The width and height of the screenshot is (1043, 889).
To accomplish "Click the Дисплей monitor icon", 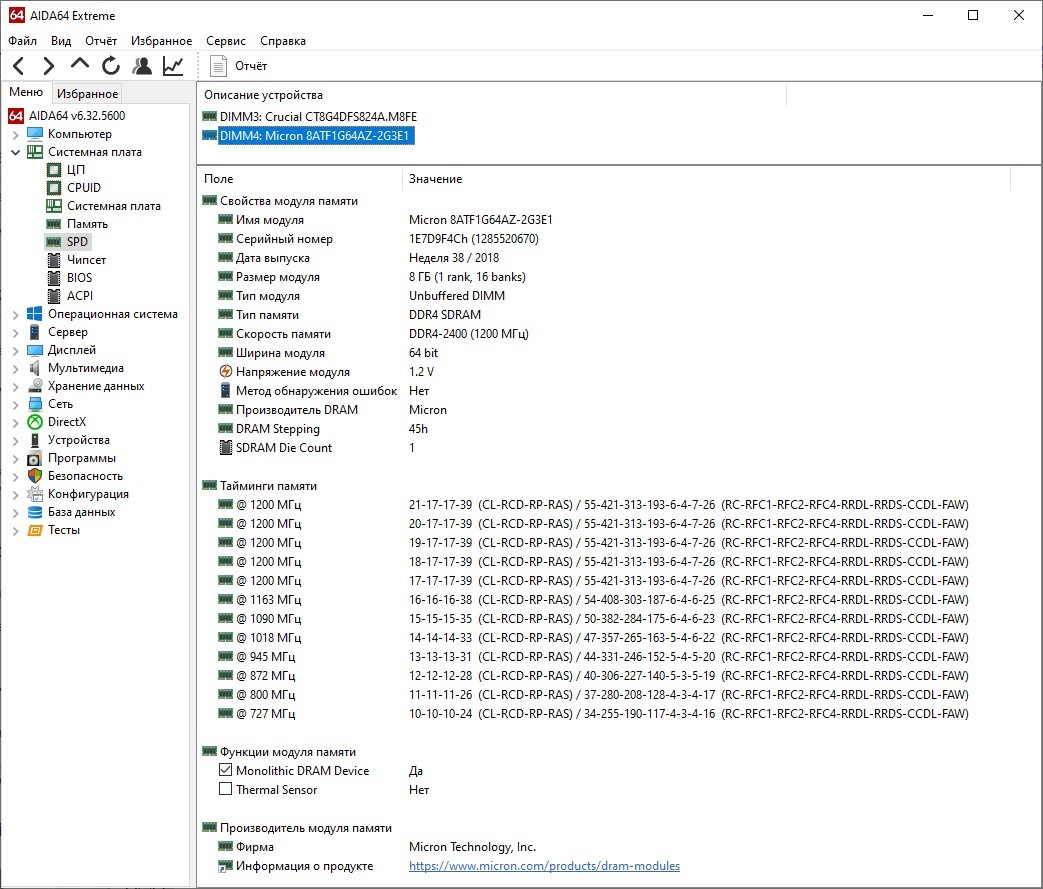I will (x=35, y=350).
